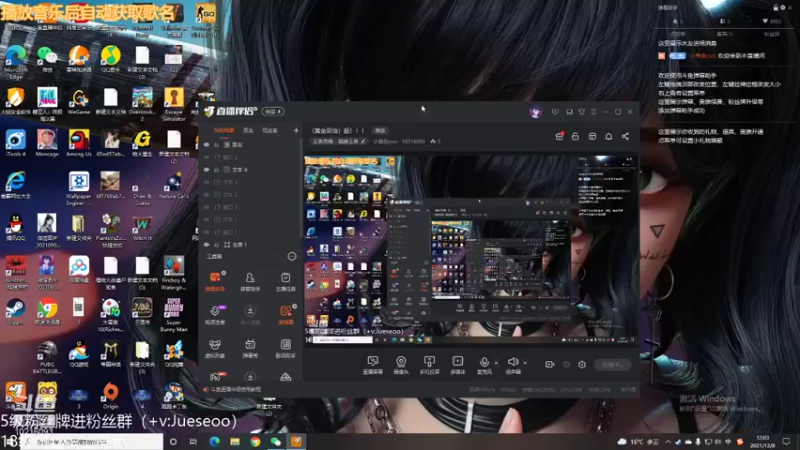The width and height of the screenshot is (800, 450).
Task: Add the 桌面屏幕 screen capture source
Action: [x=373, y=365]
